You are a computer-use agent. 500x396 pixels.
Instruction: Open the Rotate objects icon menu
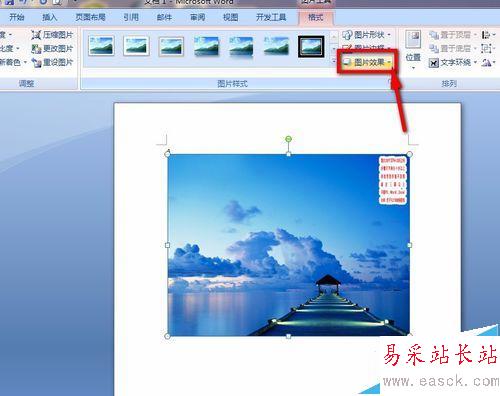(x=489, y=62)
